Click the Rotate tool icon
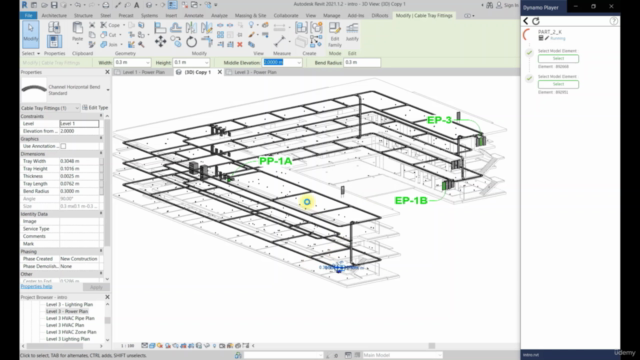The image size is (640, 360). (191, 41)
